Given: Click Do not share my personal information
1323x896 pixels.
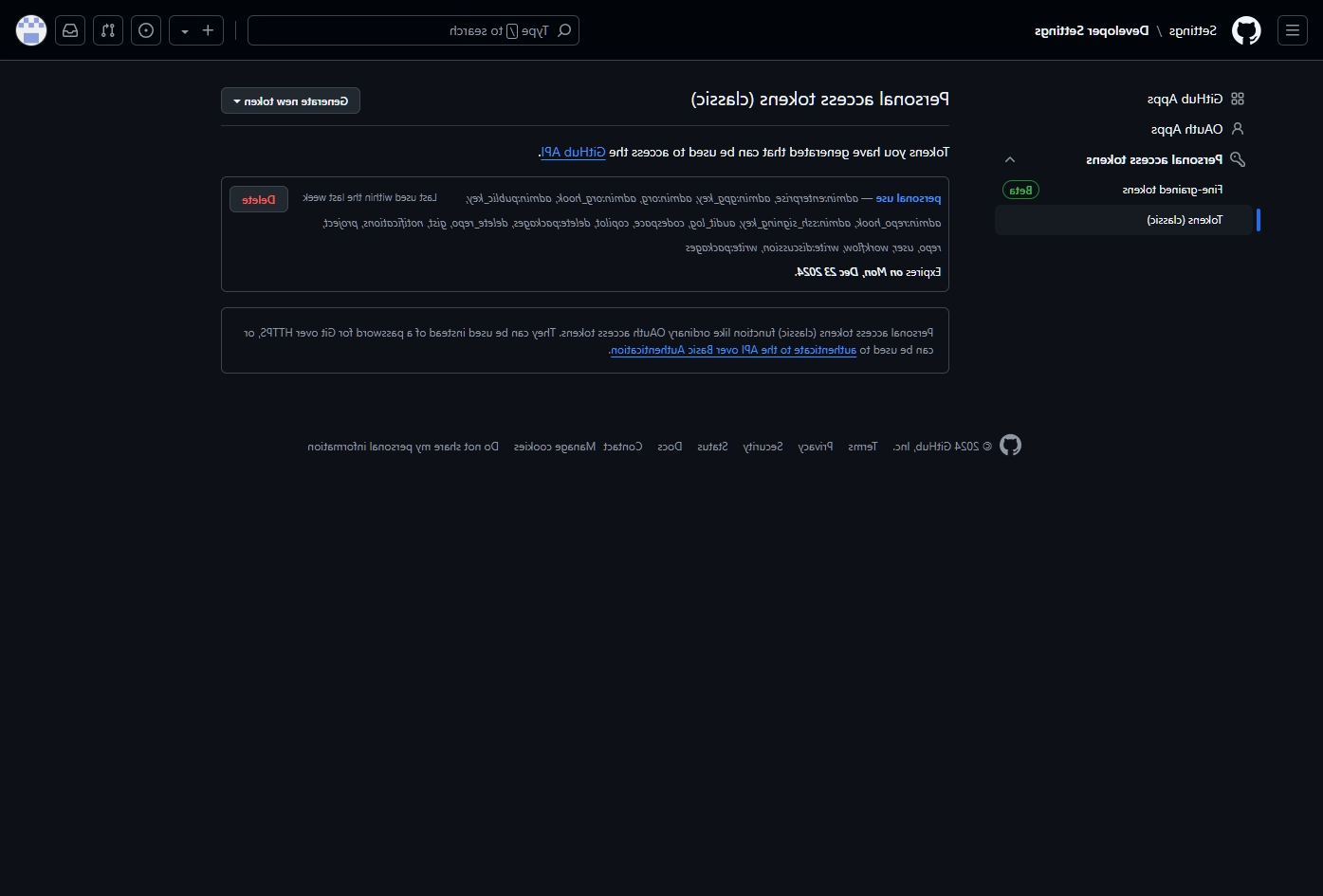Looking at the screenshot, I should point(403,447).
